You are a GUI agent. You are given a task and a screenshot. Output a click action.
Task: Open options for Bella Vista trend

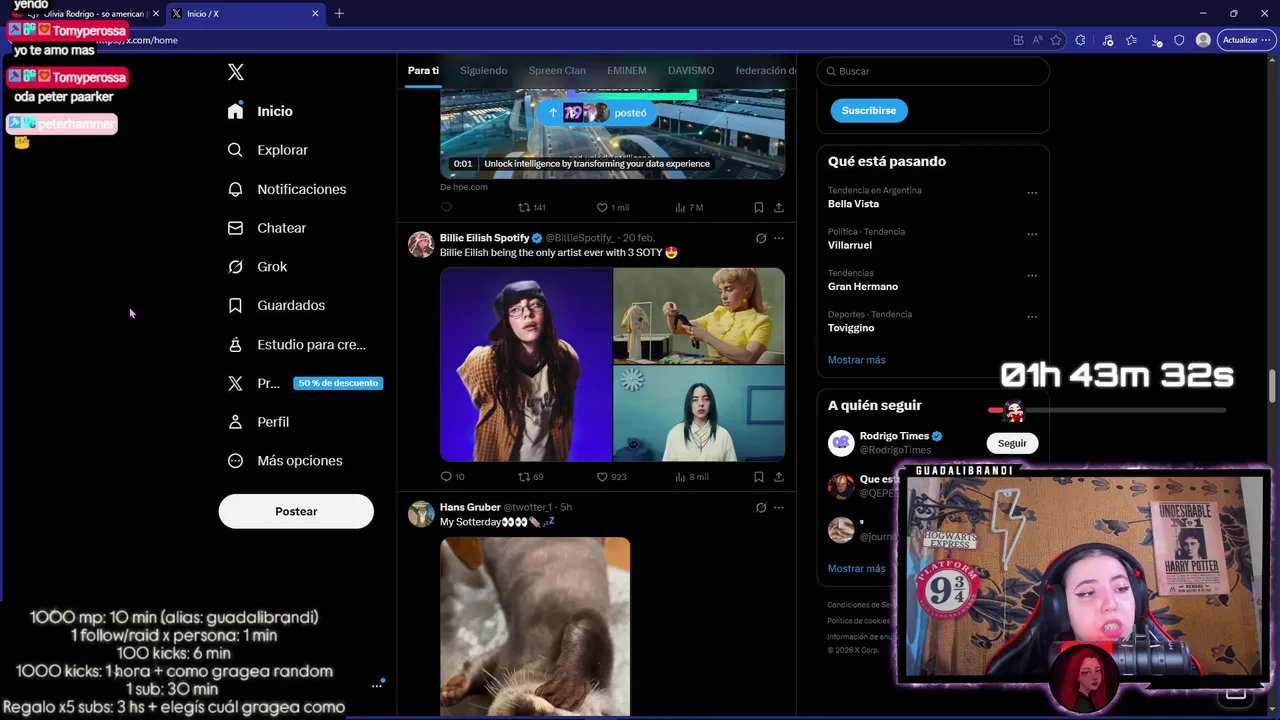tap(1032, 193)
